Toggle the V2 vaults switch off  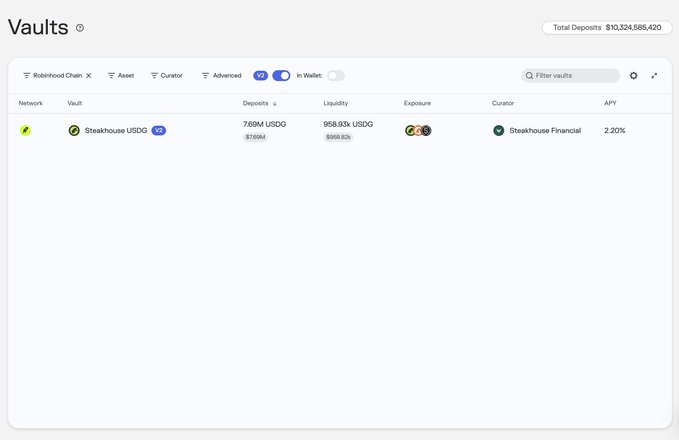pyautogui.click(x=281, y=75)
